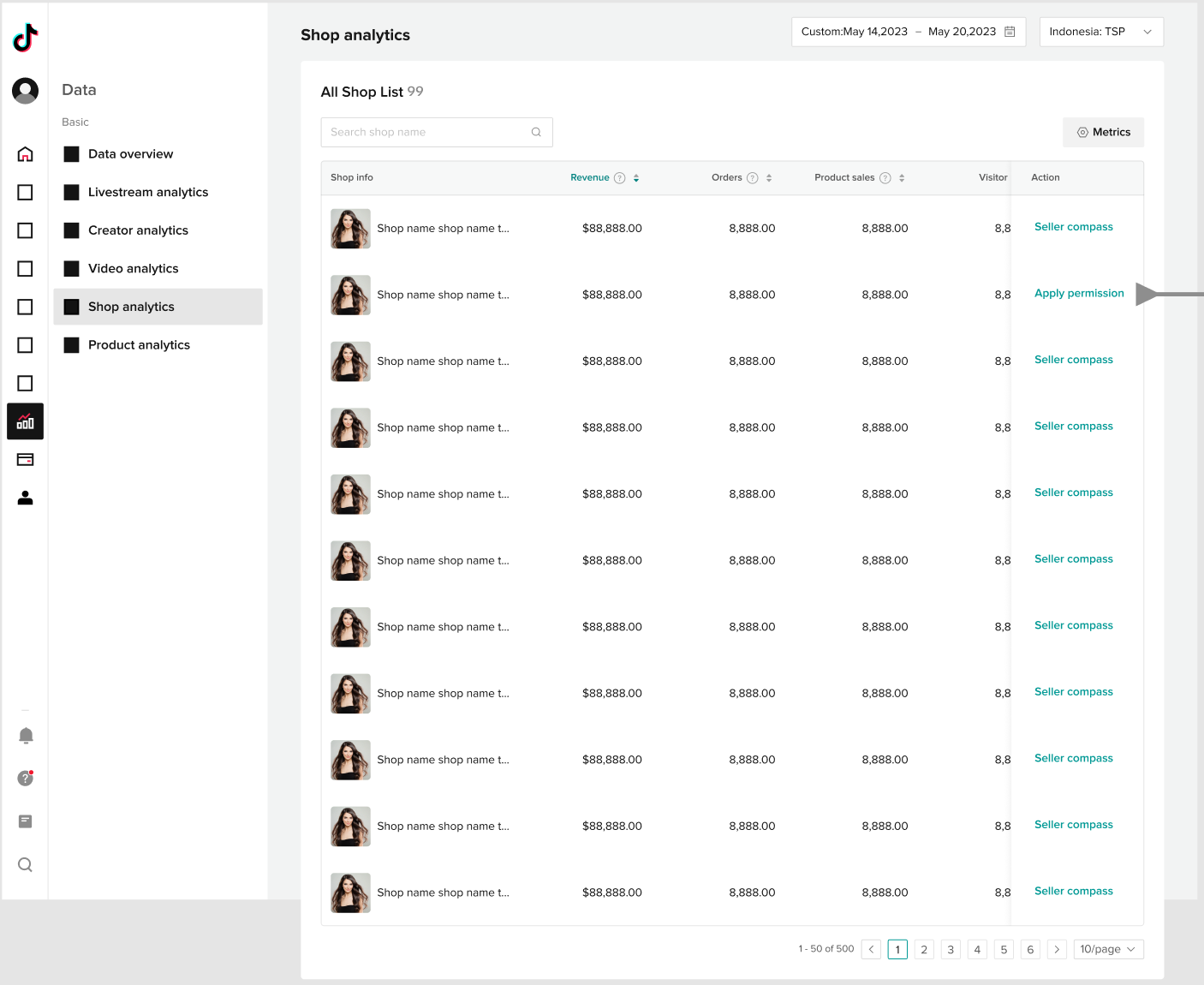This screenshot has height=985, width=1204.
Task: Click the Apply permission link
Action: (1078, 293)
